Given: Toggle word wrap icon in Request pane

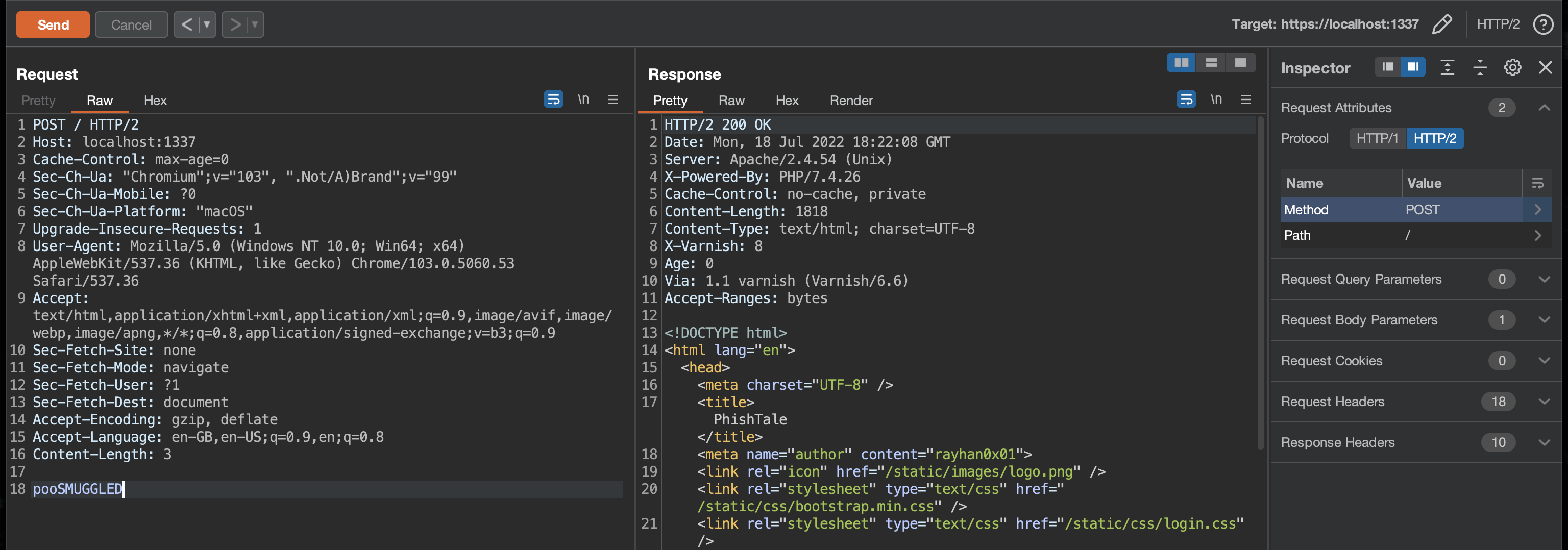Looking at the screenshot, I should pos(553,99).
